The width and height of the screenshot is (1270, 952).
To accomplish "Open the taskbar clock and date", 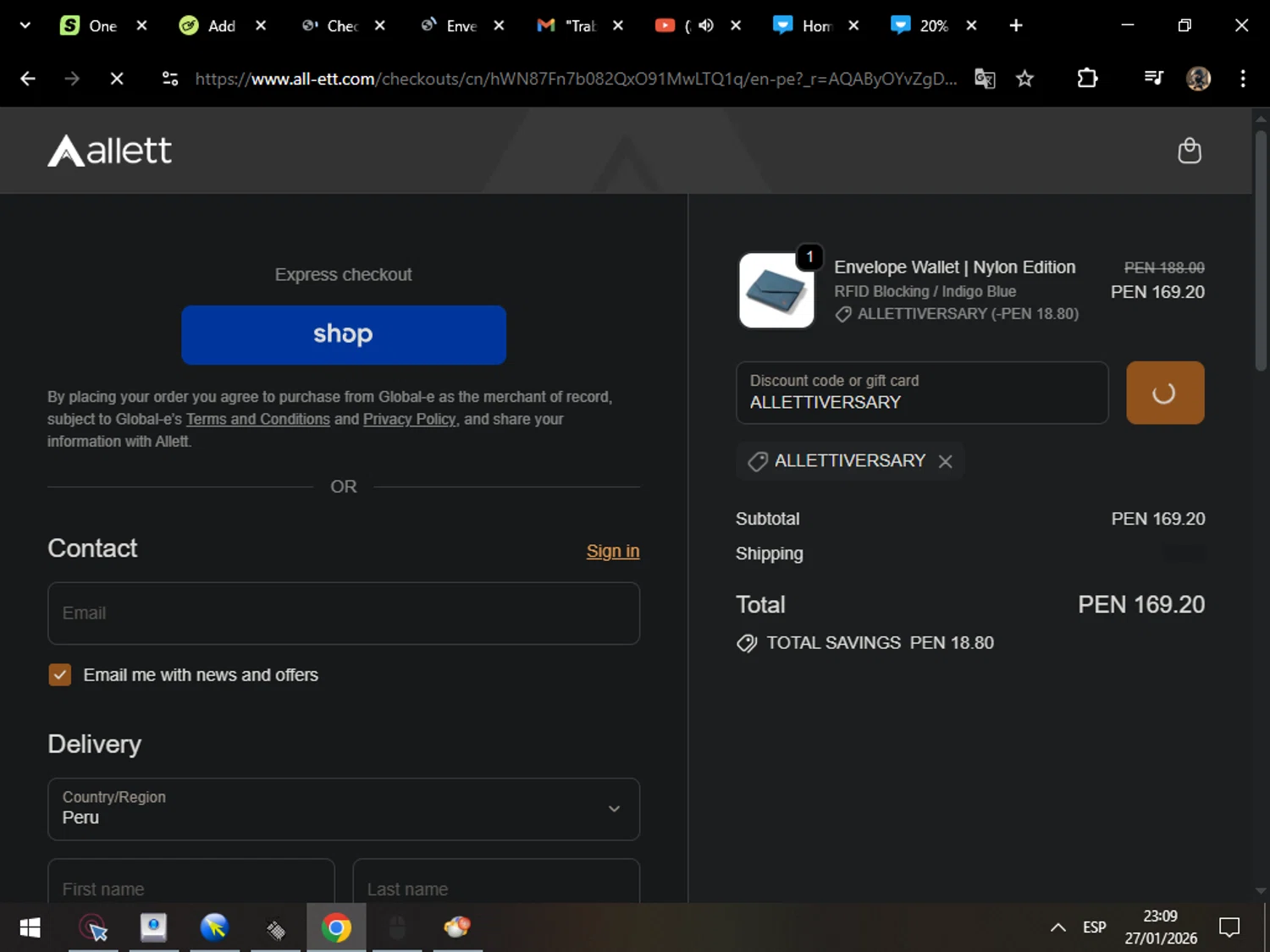I will pyautogui.click(x=1161, y=927).
